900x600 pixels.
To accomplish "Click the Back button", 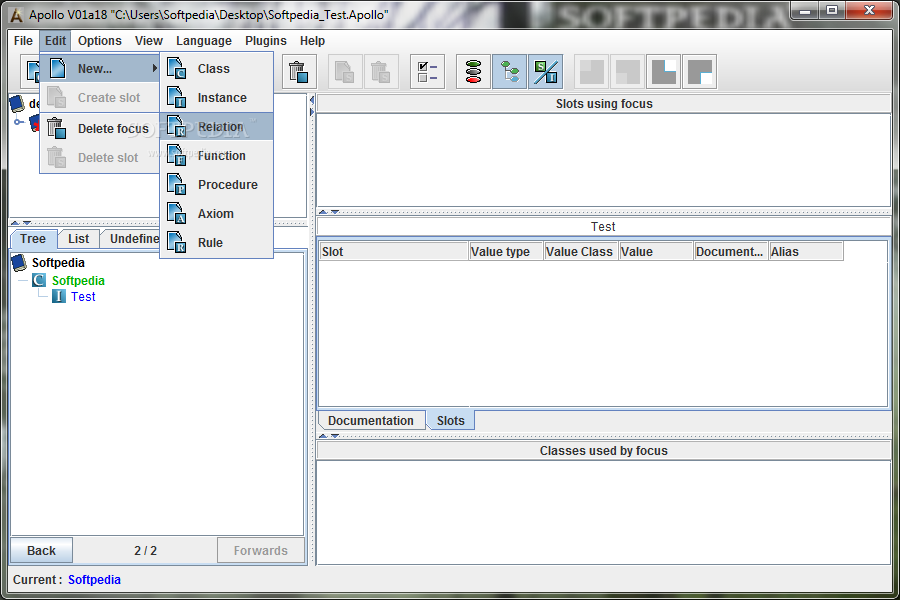I will click(41, 551).
